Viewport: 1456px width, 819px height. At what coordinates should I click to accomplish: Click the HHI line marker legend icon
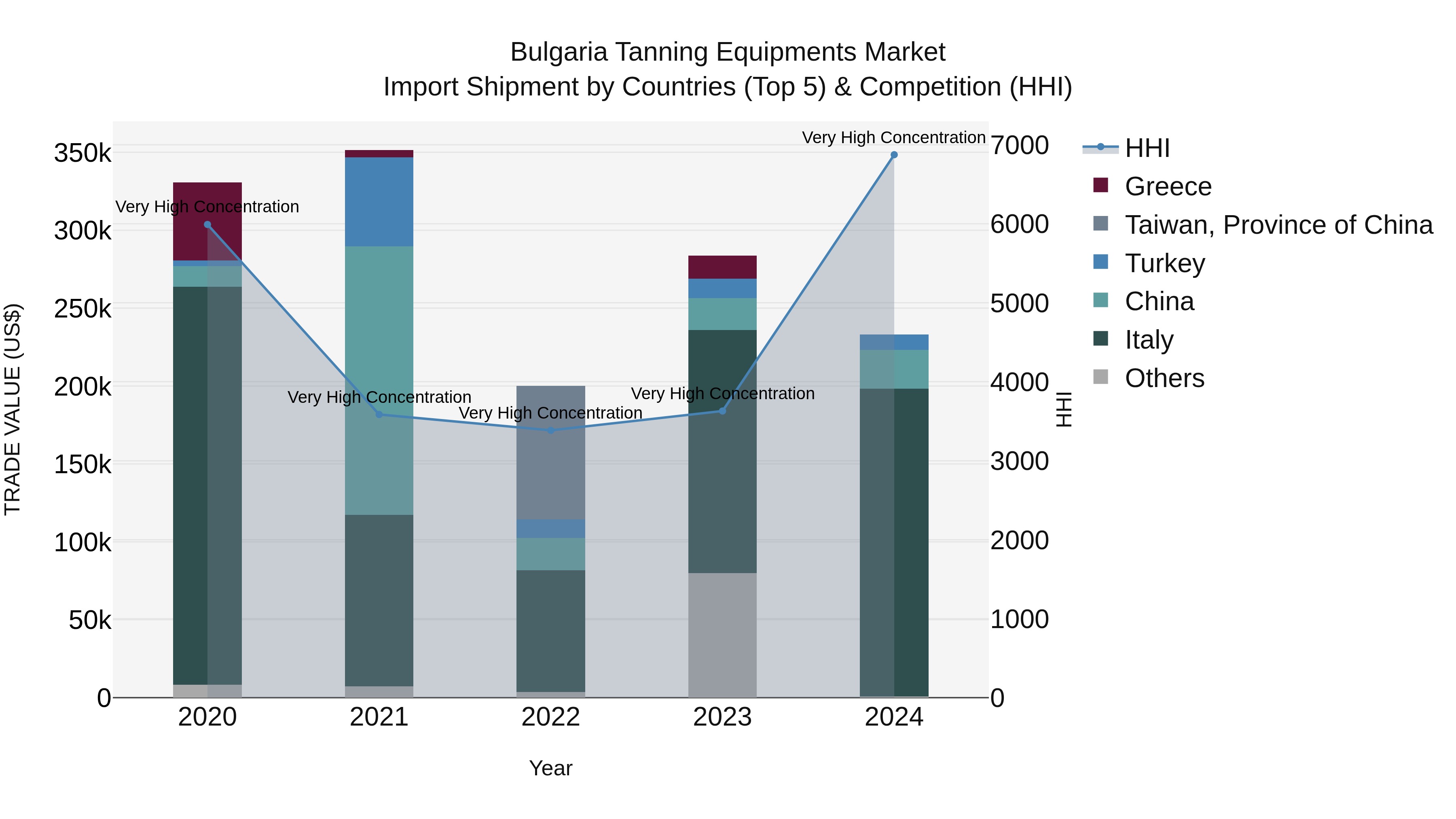[x=1100, y=148]
